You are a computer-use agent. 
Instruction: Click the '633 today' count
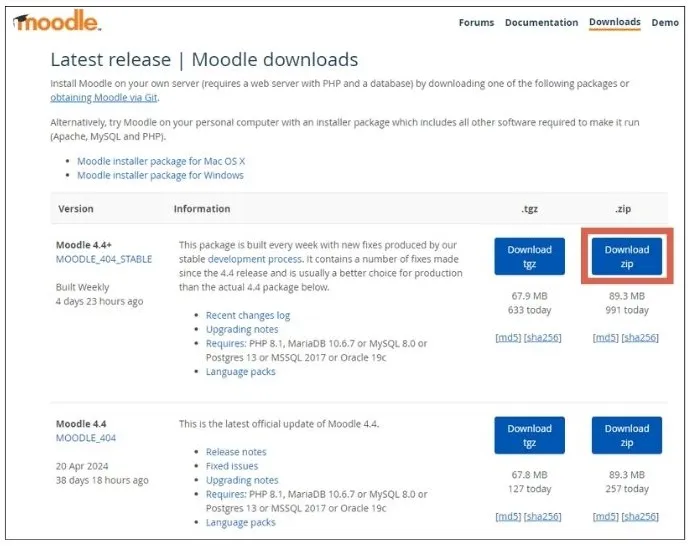click(529, 310)
